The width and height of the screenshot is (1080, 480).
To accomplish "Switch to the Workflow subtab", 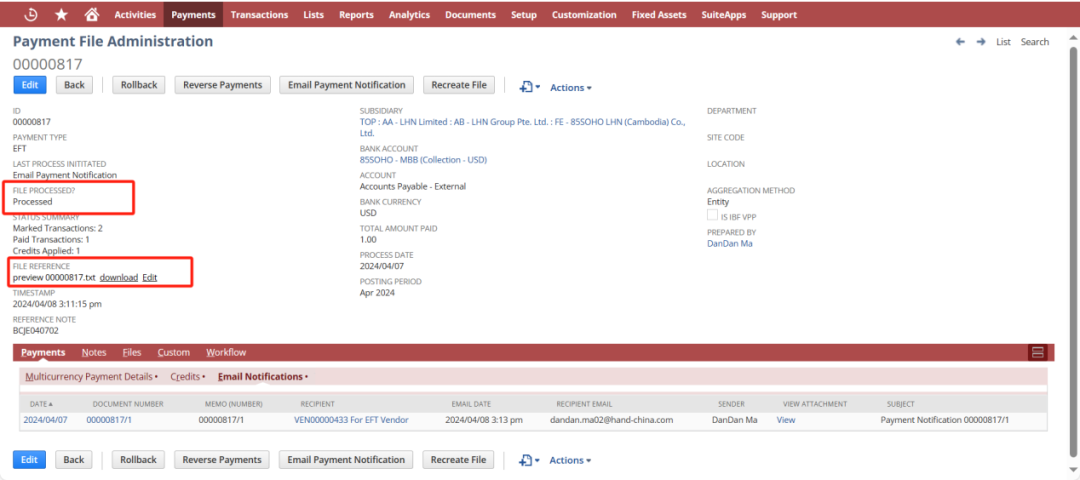I will [x=226, y=353].
